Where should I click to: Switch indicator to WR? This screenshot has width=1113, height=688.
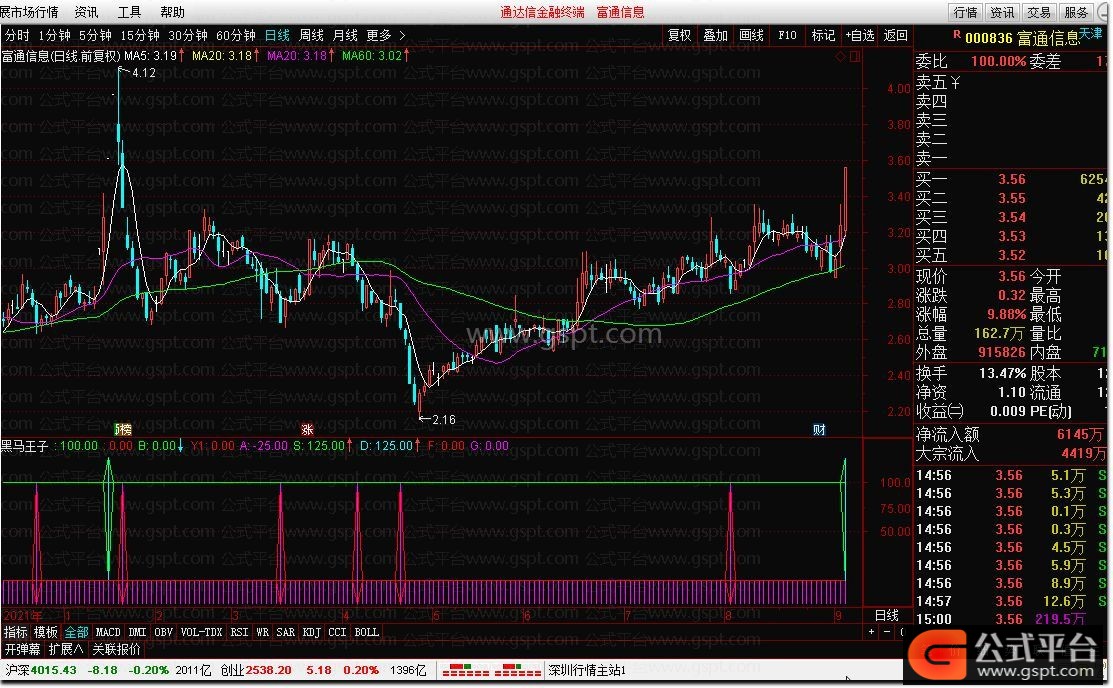(263, 632)
